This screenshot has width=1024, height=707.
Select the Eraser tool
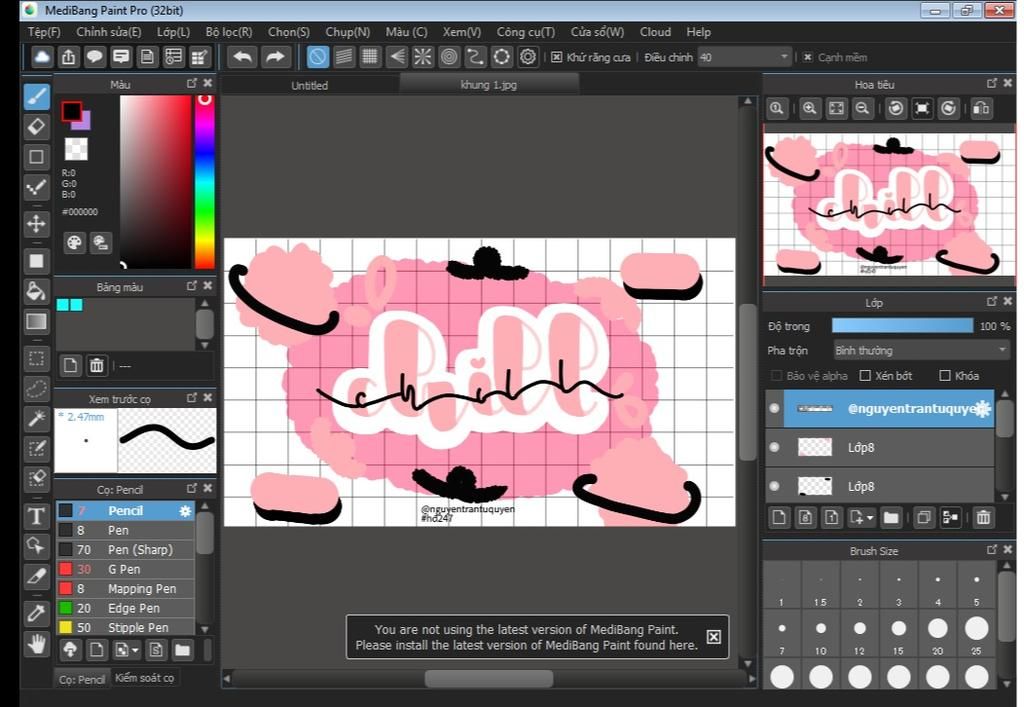click(37, 127)
